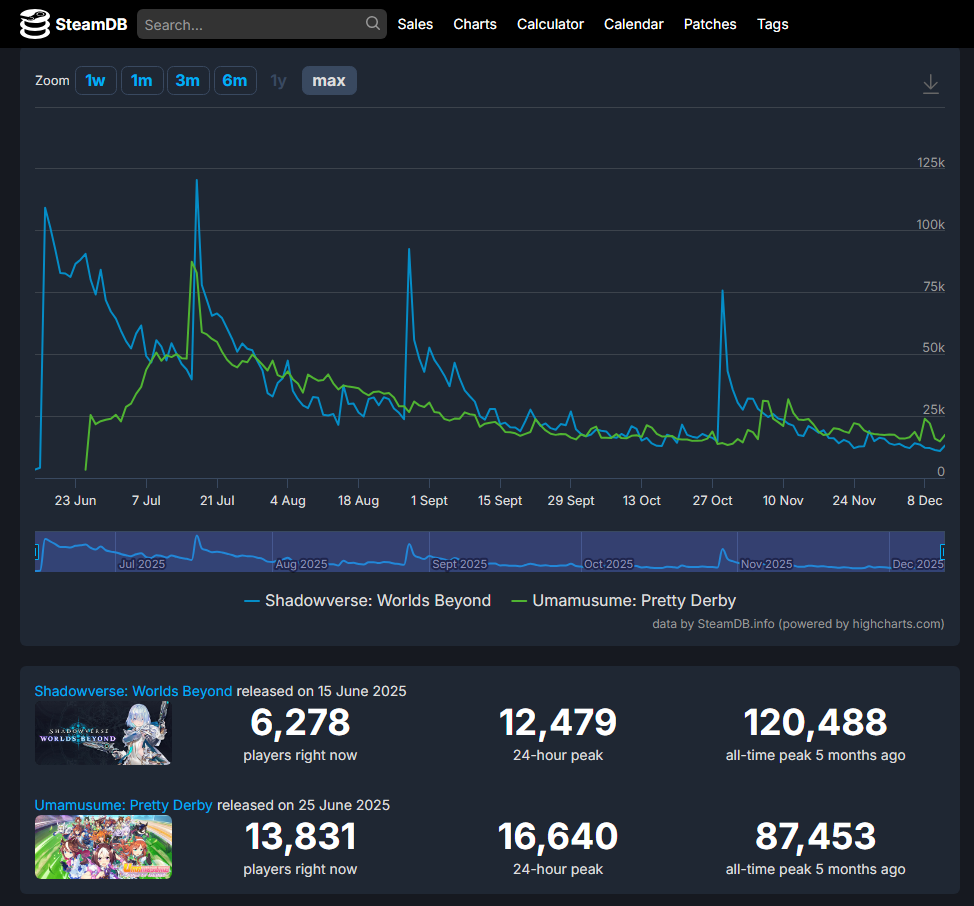Click the 6,278 players right now value
Screen dimensions: 974x906
pyautogui.click(x=300, y=722)
